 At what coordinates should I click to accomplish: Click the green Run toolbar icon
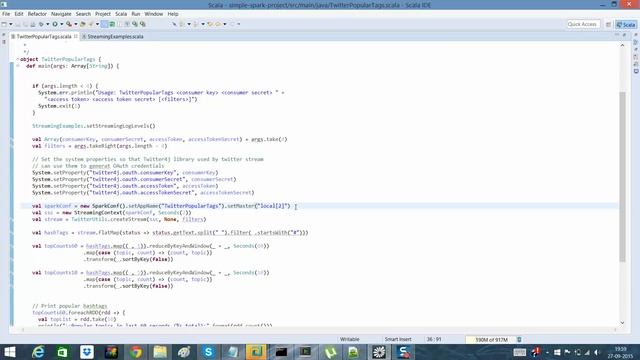[55, 24]
